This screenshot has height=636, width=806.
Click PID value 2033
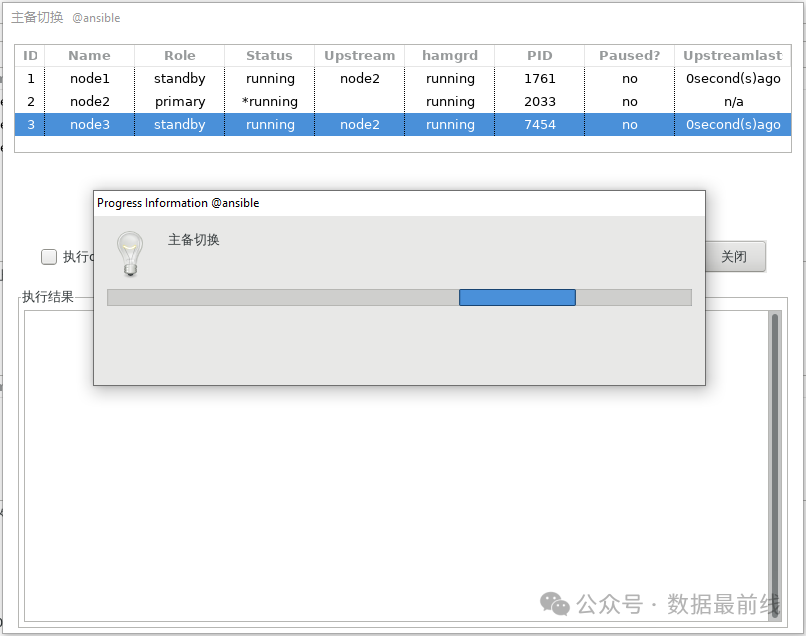[539, 101]
